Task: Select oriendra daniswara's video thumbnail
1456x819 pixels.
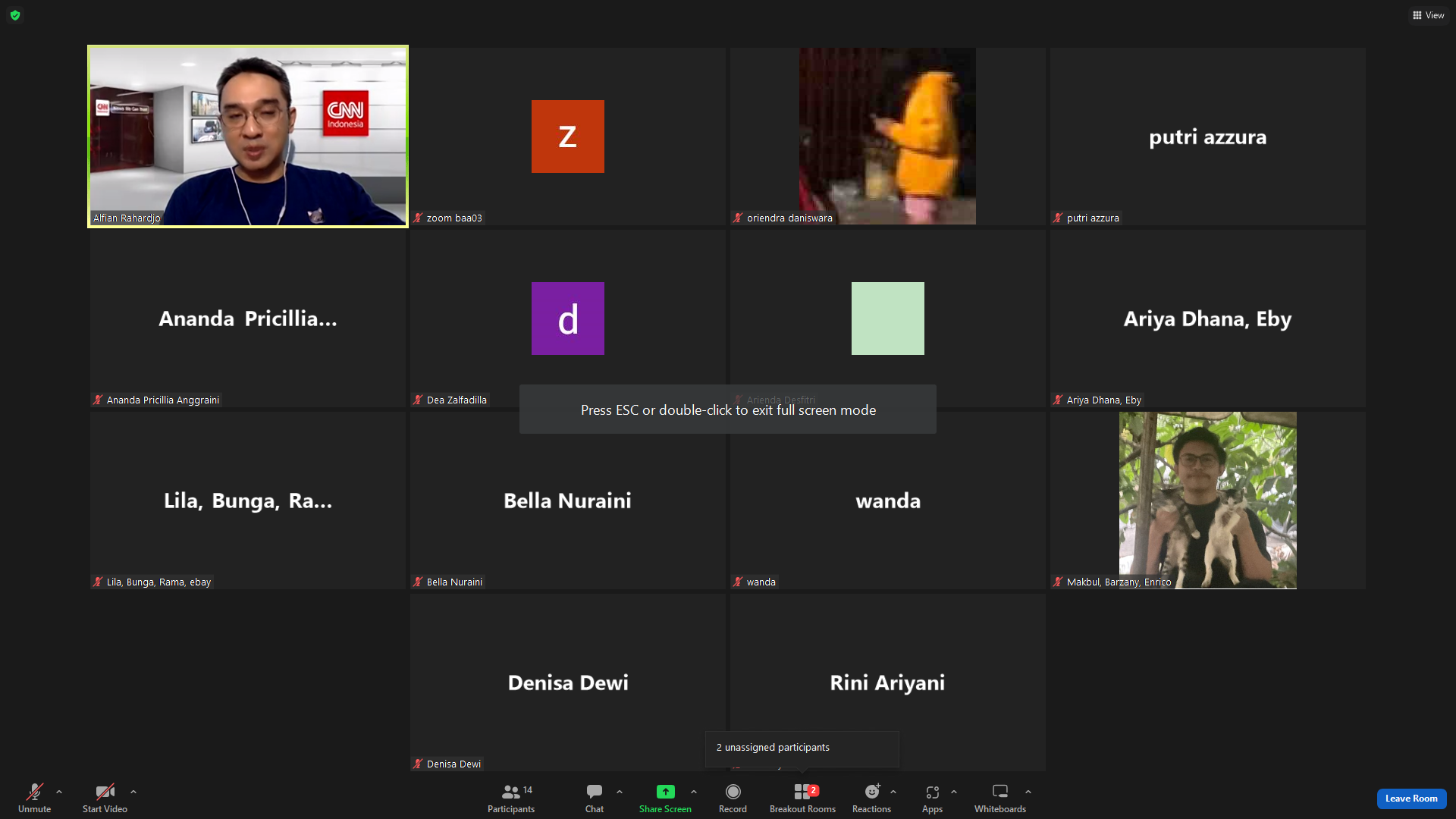Action: point(887,136)
